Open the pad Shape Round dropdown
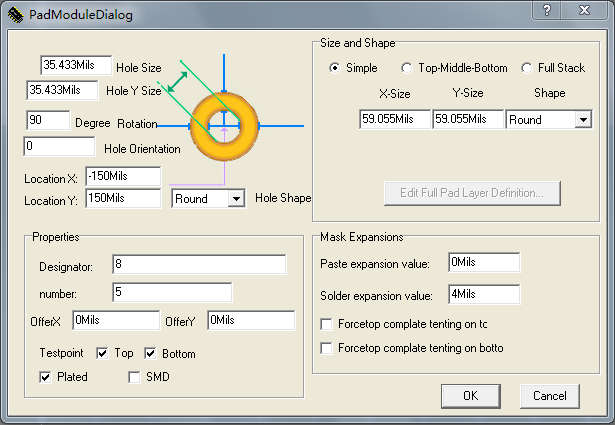 583,120
